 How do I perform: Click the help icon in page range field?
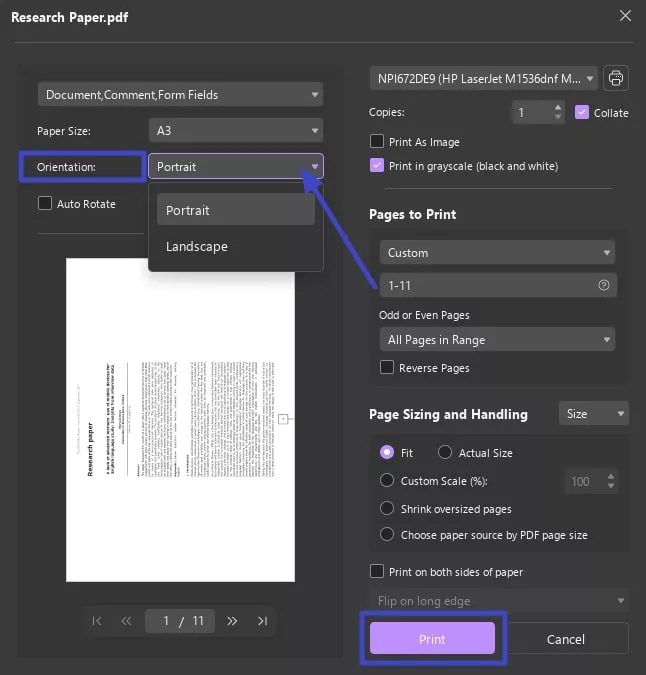click(603, 285)
